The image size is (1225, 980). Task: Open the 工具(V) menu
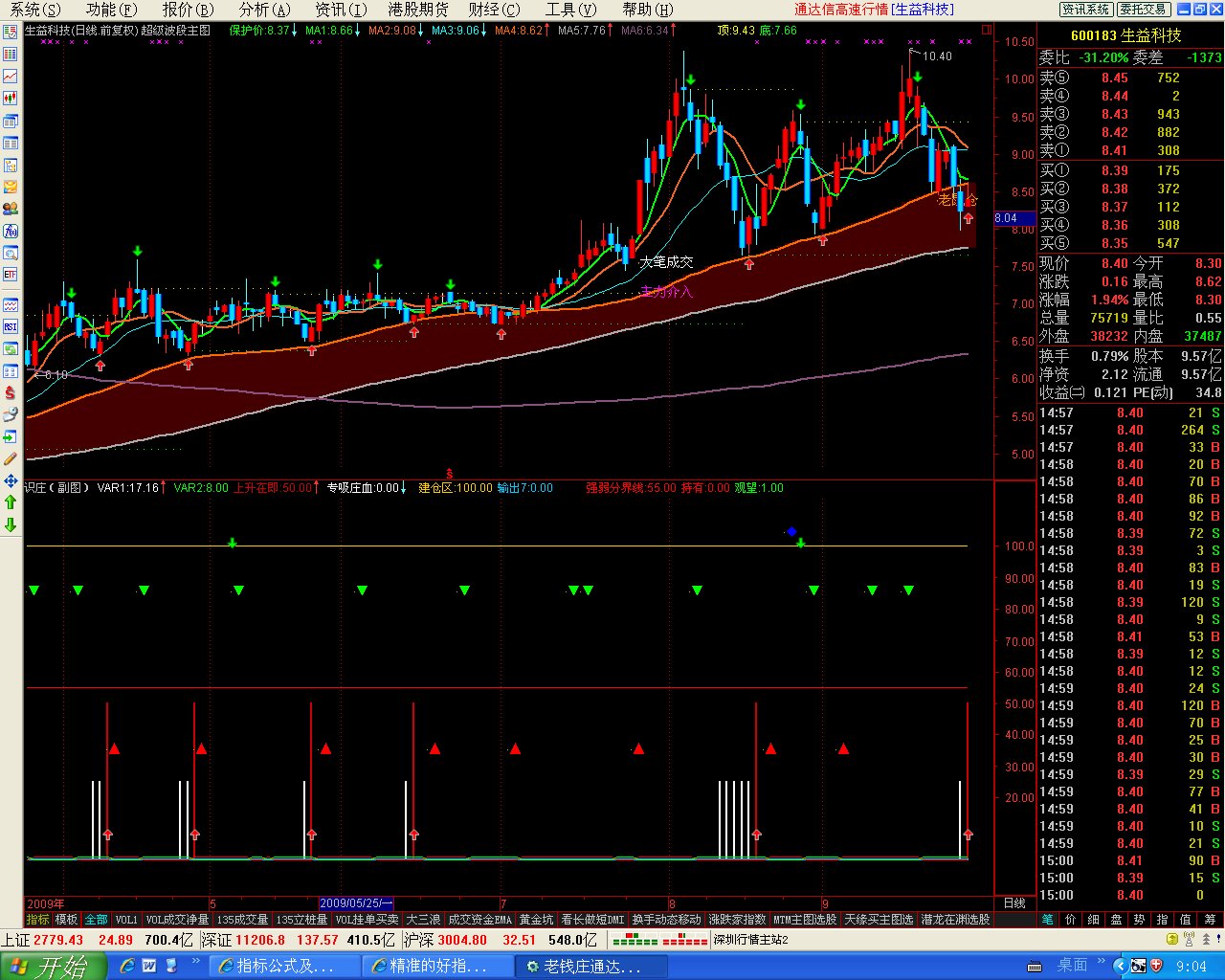pyautogui.click(x=571, y=10)
